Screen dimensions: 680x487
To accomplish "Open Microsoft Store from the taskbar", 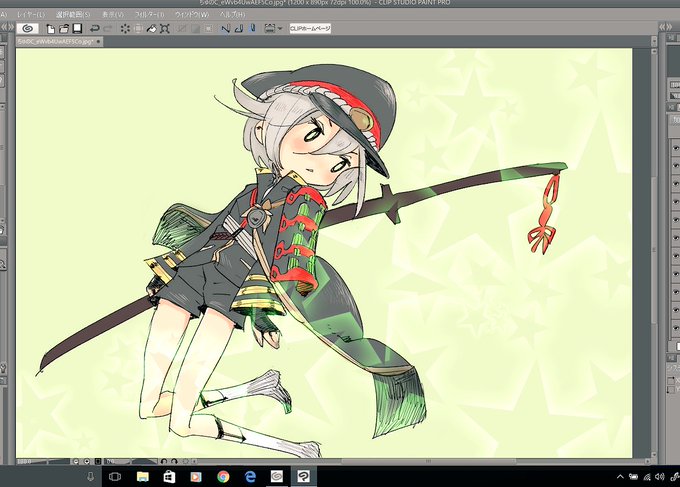I will coord(169,477).
